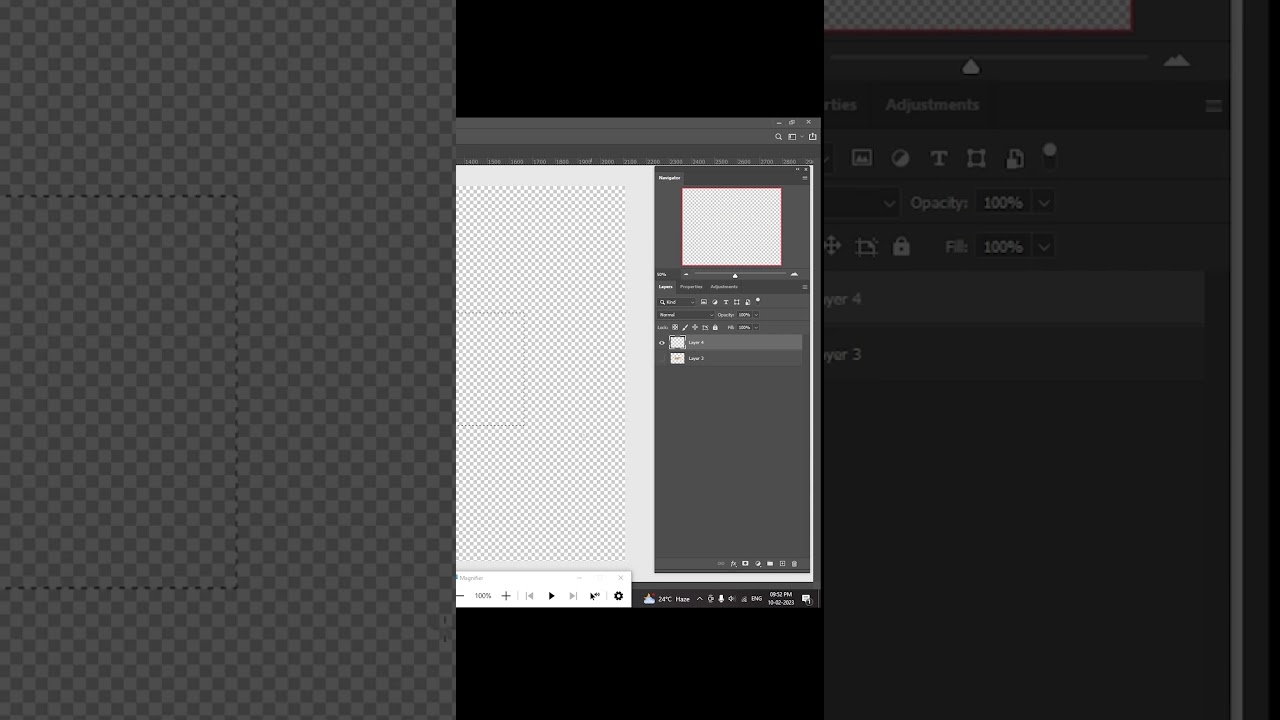Select the Layer 3 name text
The height and width of the screenshot is (720, 1280).
tap(696, 358)
